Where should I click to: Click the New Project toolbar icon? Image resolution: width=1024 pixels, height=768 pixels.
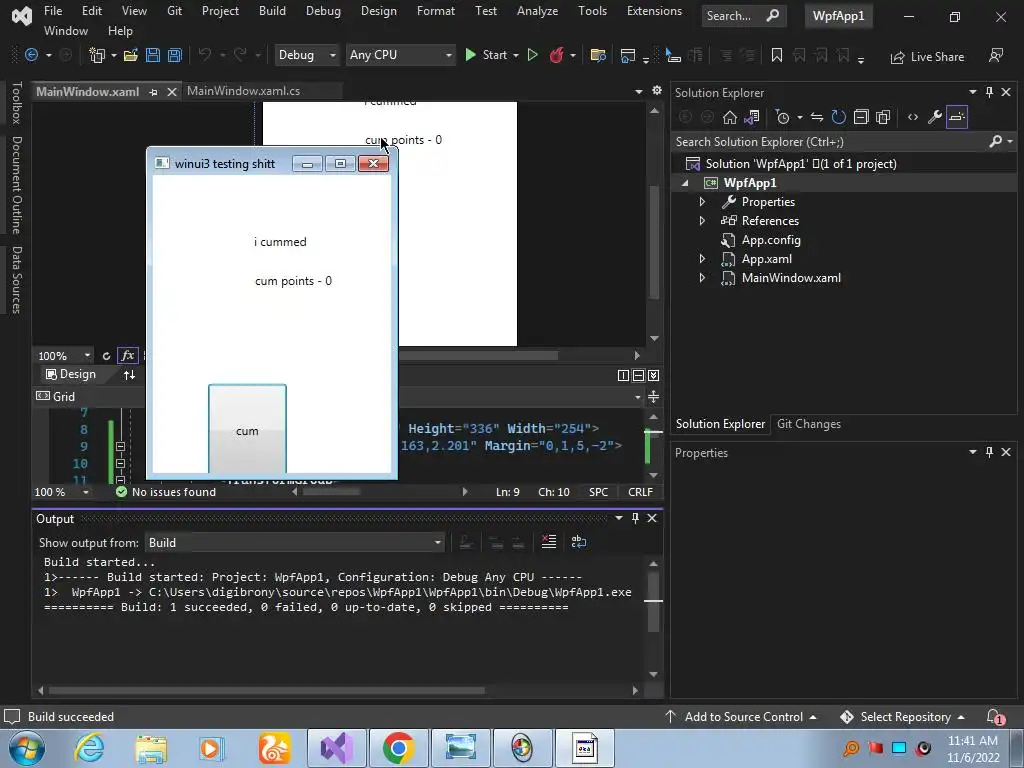97,56
